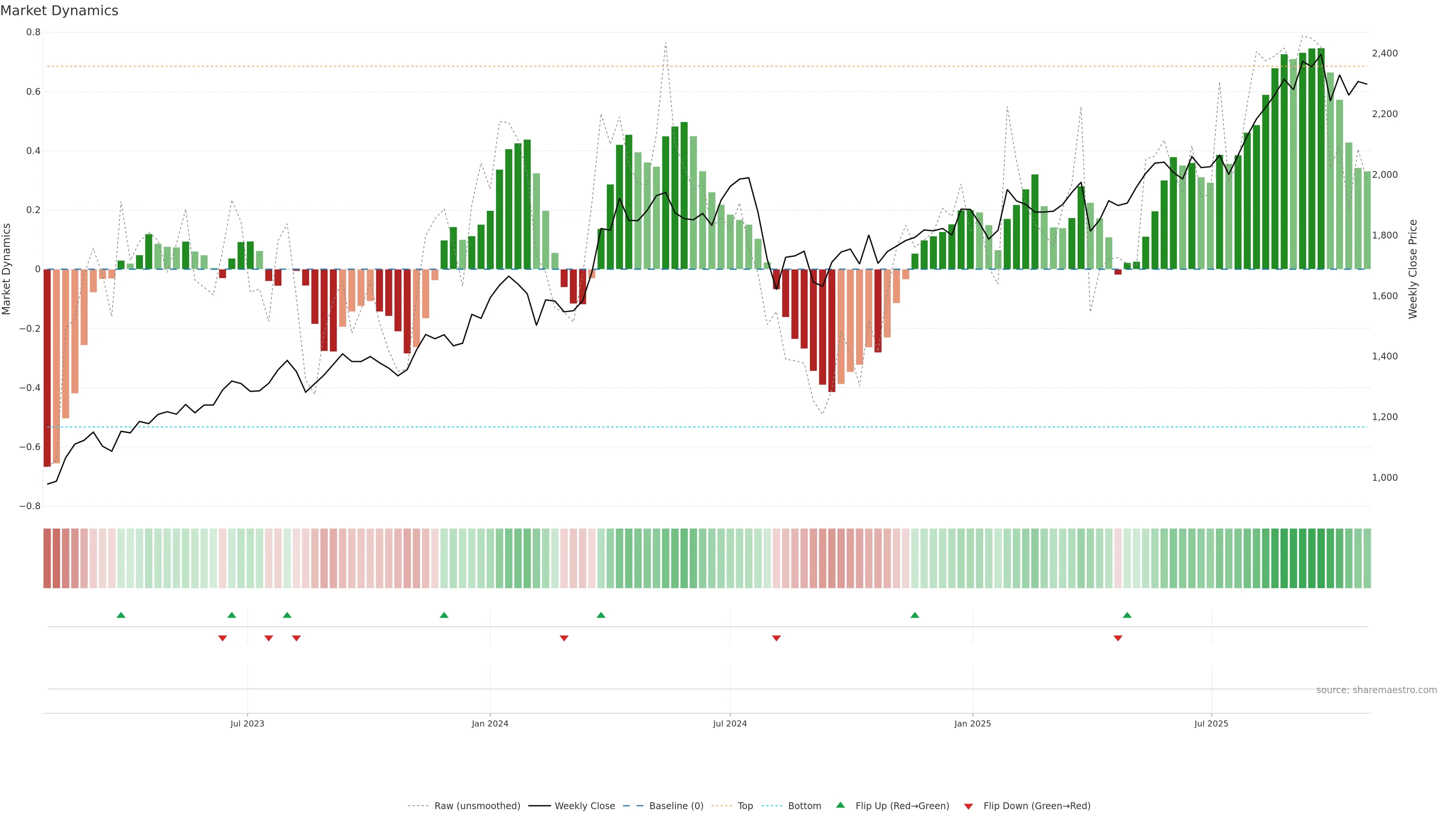Toggle the Baseline (0) legend entry
This screenshot has height=819, width=1456.
676,805
